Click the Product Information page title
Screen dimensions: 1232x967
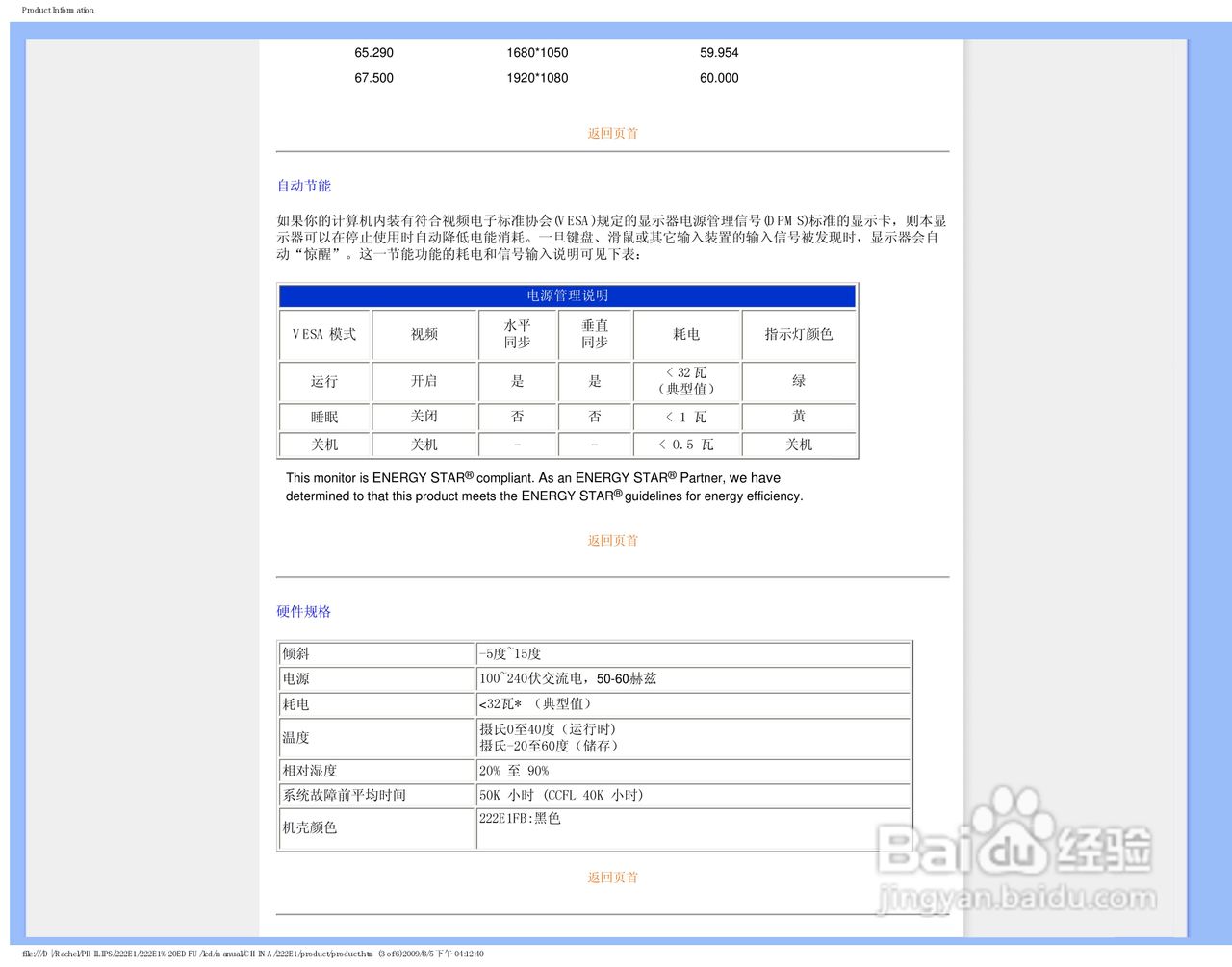pos(58,10)
